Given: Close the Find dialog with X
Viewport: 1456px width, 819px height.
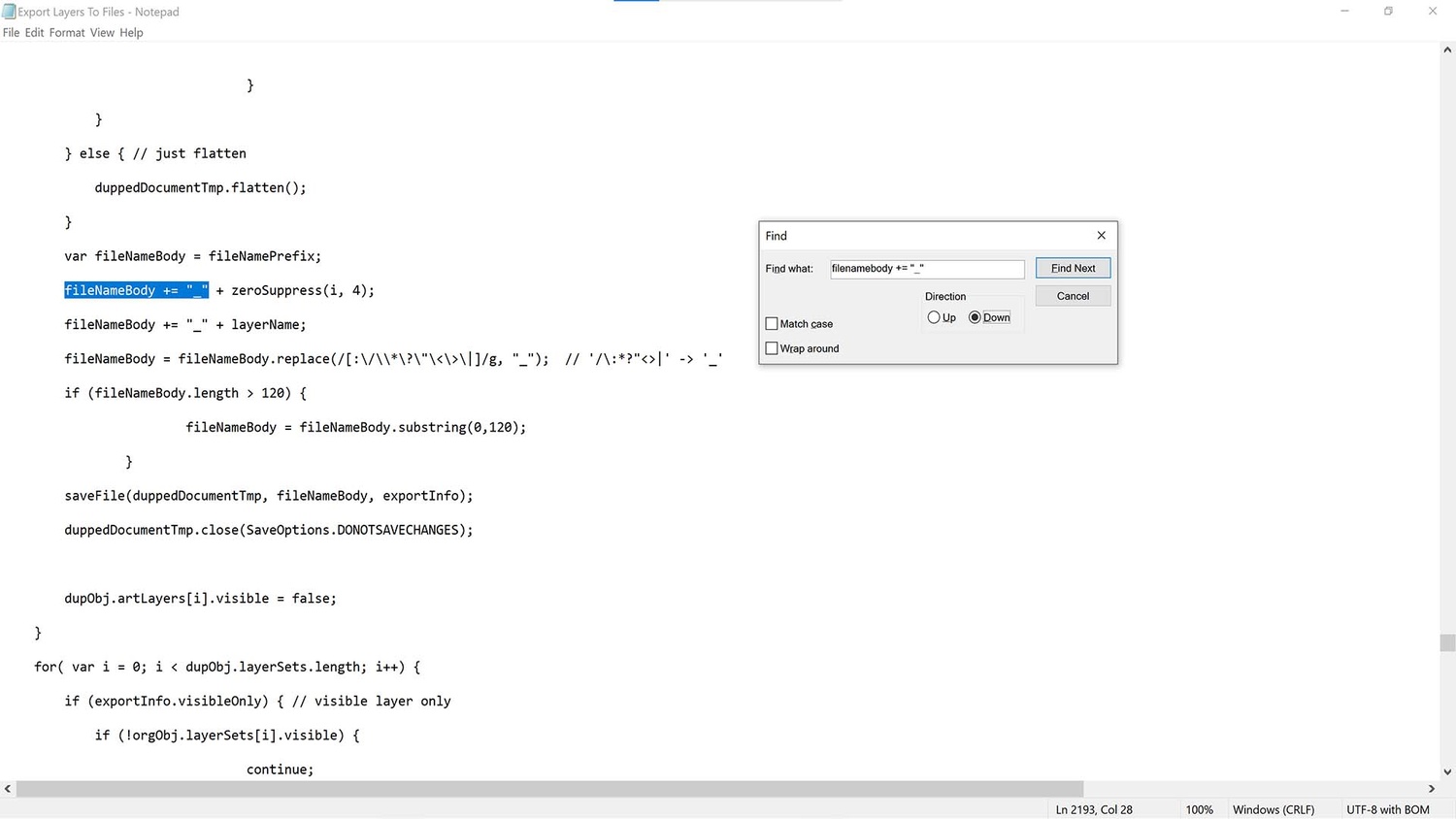Looking at the screenshot, I should [1101, 235].
